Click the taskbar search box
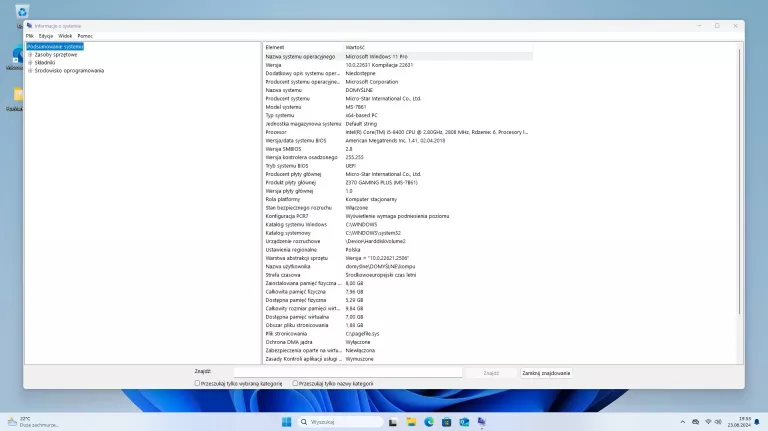 tap(340, 422)
